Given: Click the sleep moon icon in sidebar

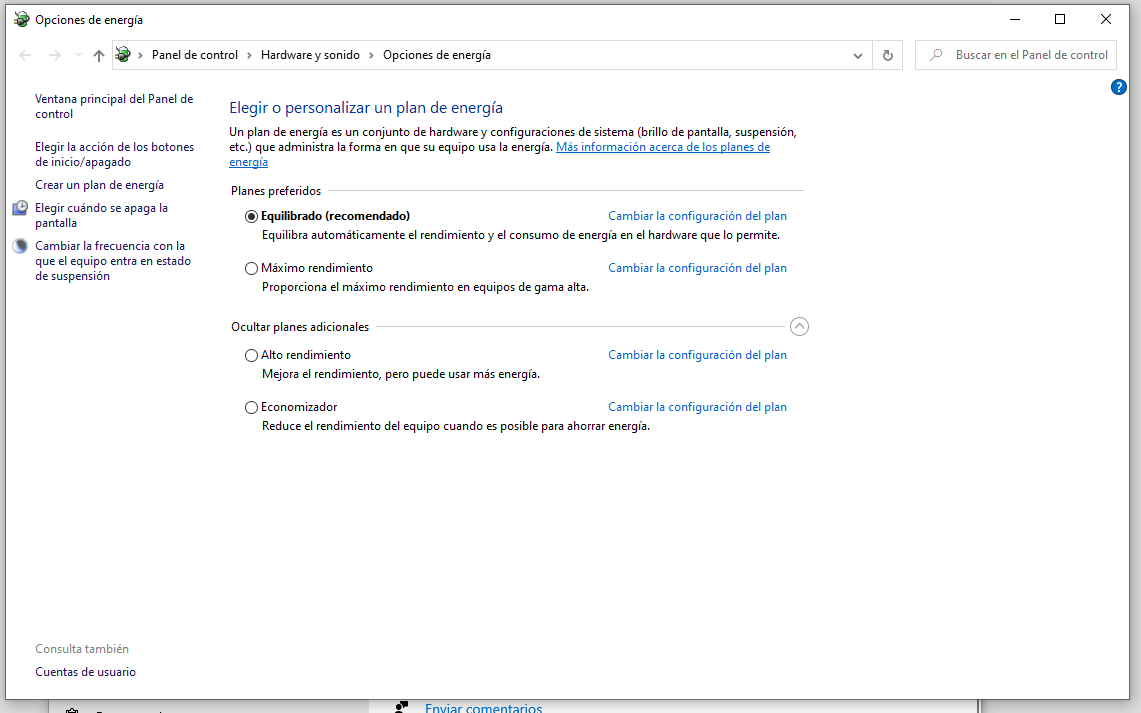Looking at the screenshot, I should coord(20,246).
